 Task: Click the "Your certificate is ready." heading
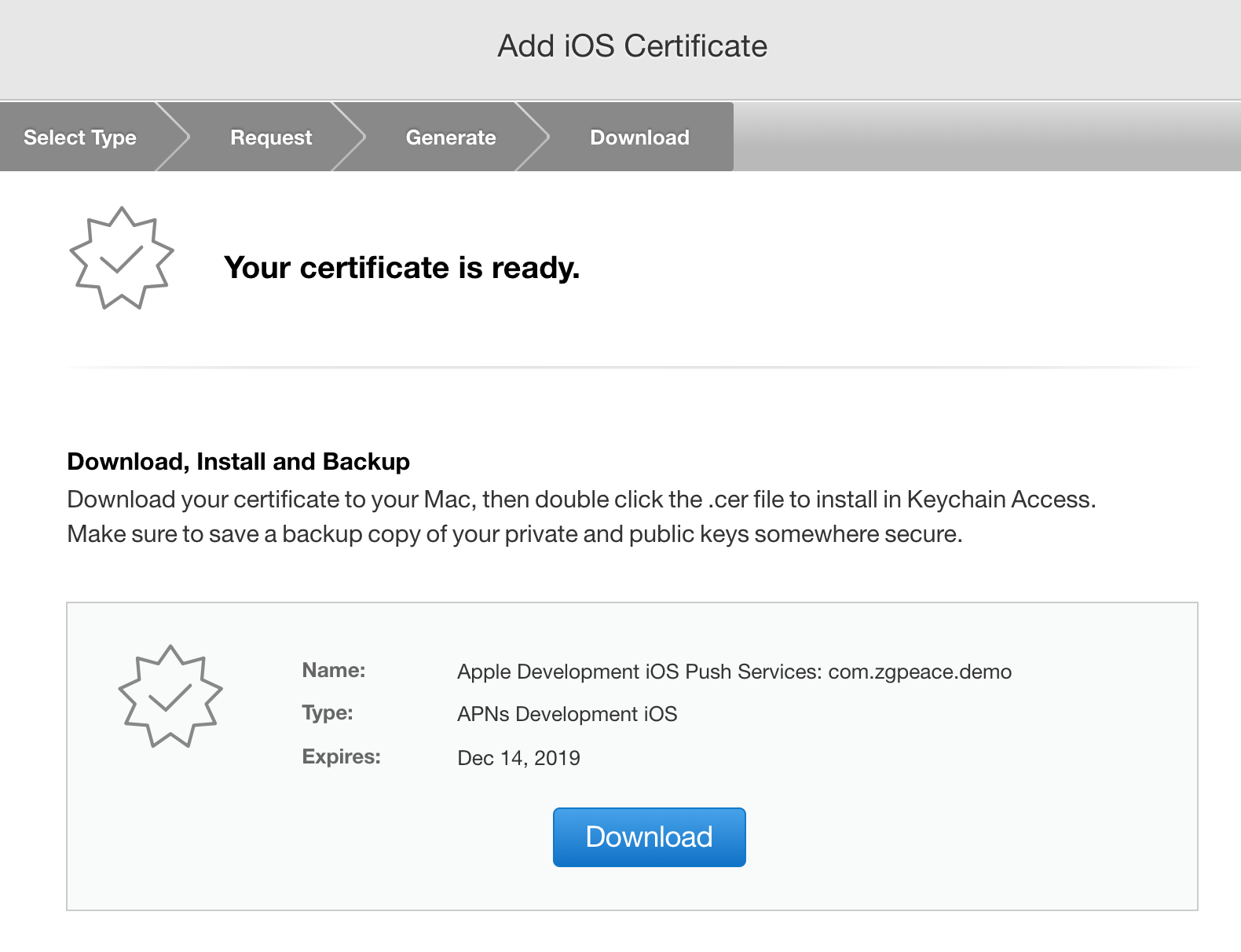401,268
